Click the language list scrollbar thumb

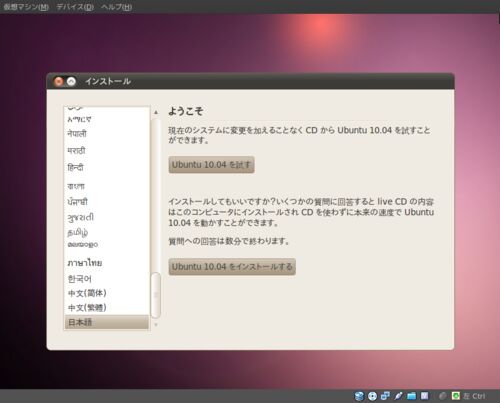pyautogui.click(x=156, y=295)
